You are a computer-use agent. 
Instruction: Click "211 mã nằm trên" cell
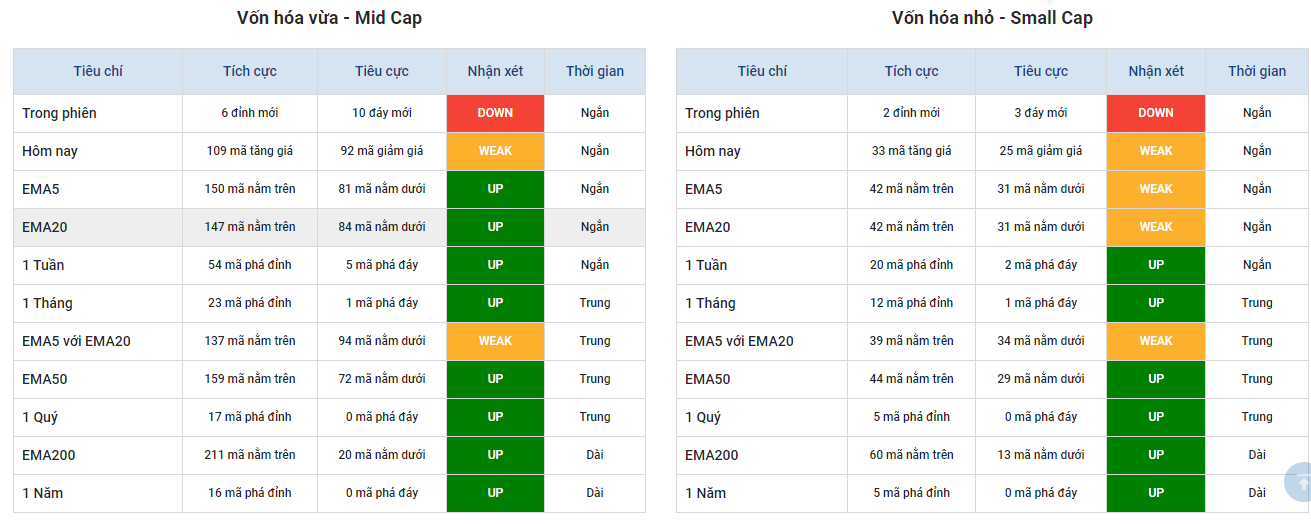(250, 455)
